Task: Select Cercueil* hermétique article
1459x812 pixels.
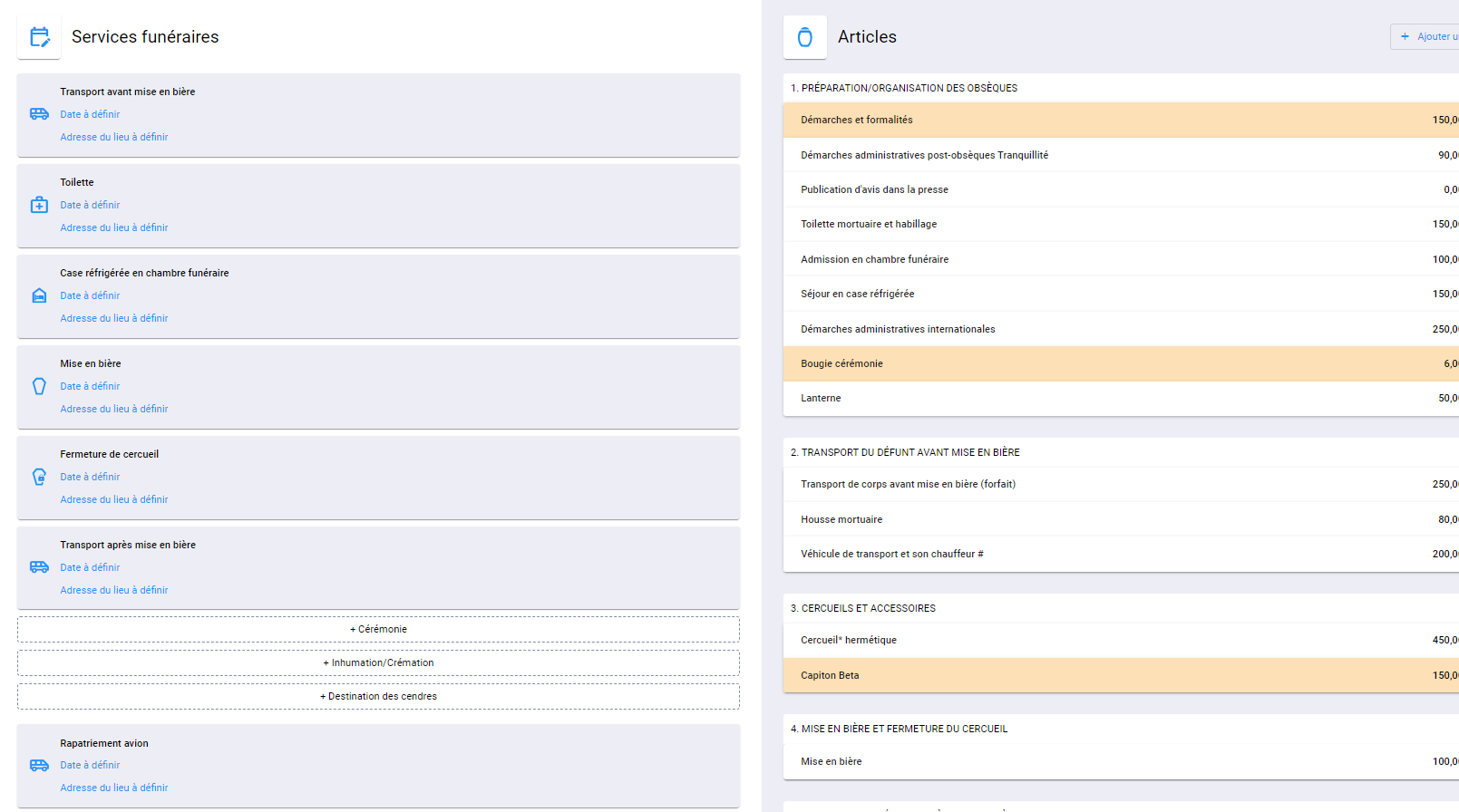Action: [x=1121, y=640]
